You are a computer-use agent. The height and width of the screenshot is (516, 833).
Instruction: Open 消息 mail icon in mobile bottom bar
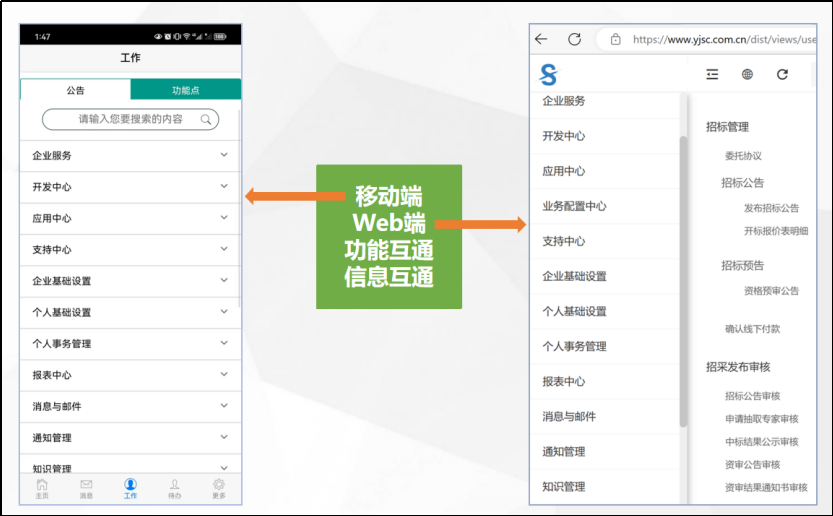86,488
